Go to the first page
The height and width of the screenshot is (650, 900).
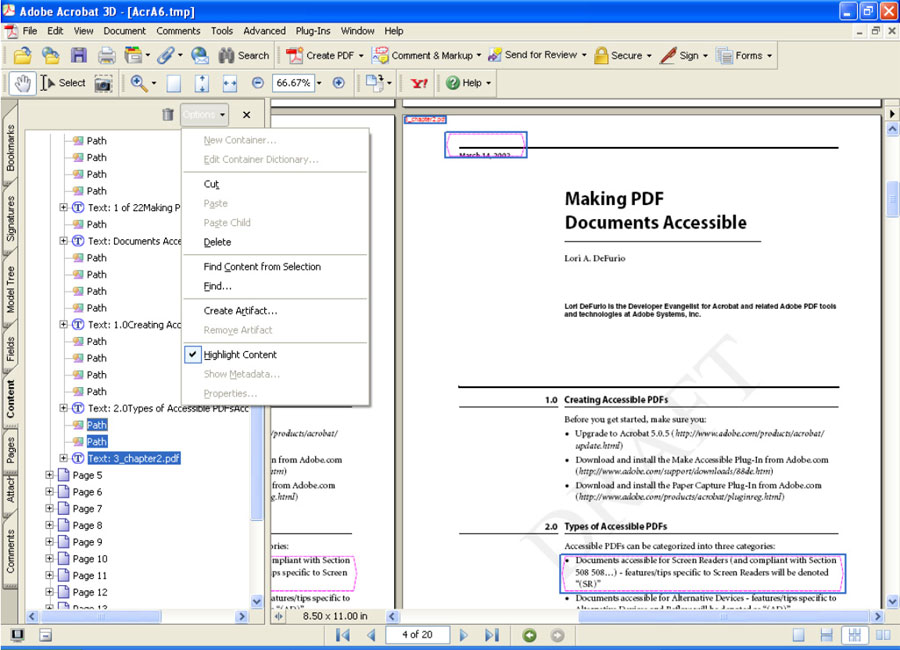click(x=343, y=634)
